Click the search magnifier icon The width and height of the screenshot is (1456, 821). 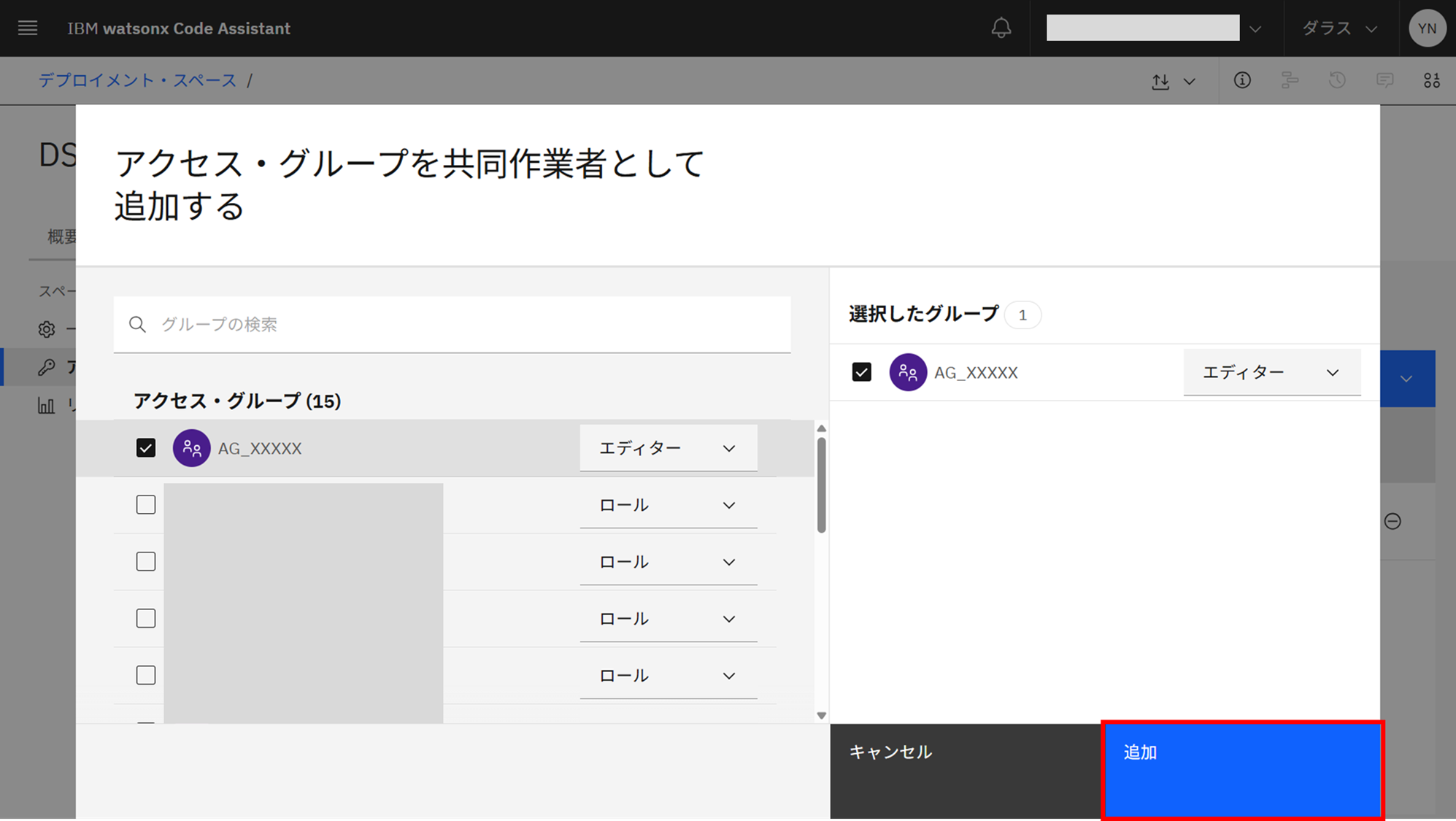click(x=137, y=324)
